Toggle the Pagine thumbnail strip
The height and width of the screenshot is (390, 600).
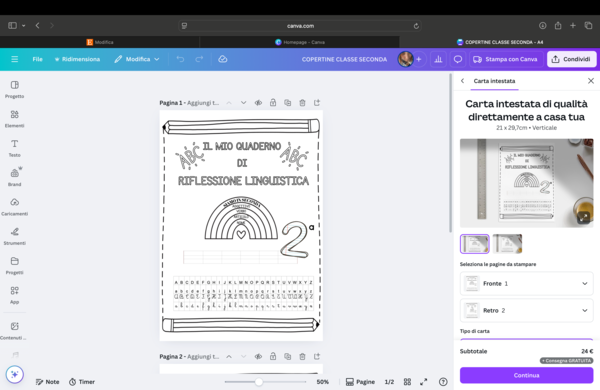(360, 382)
